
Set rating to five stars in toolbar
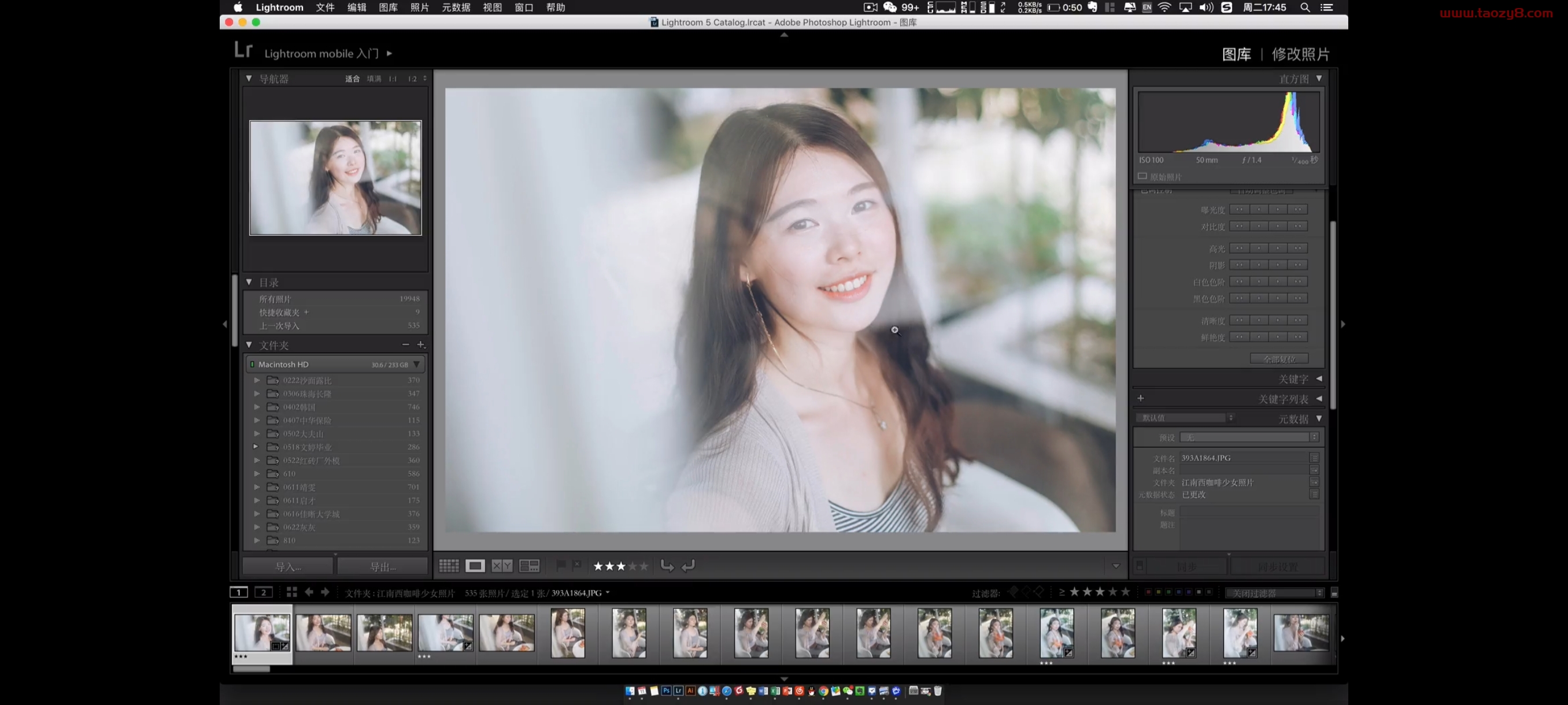coord(644,566)
